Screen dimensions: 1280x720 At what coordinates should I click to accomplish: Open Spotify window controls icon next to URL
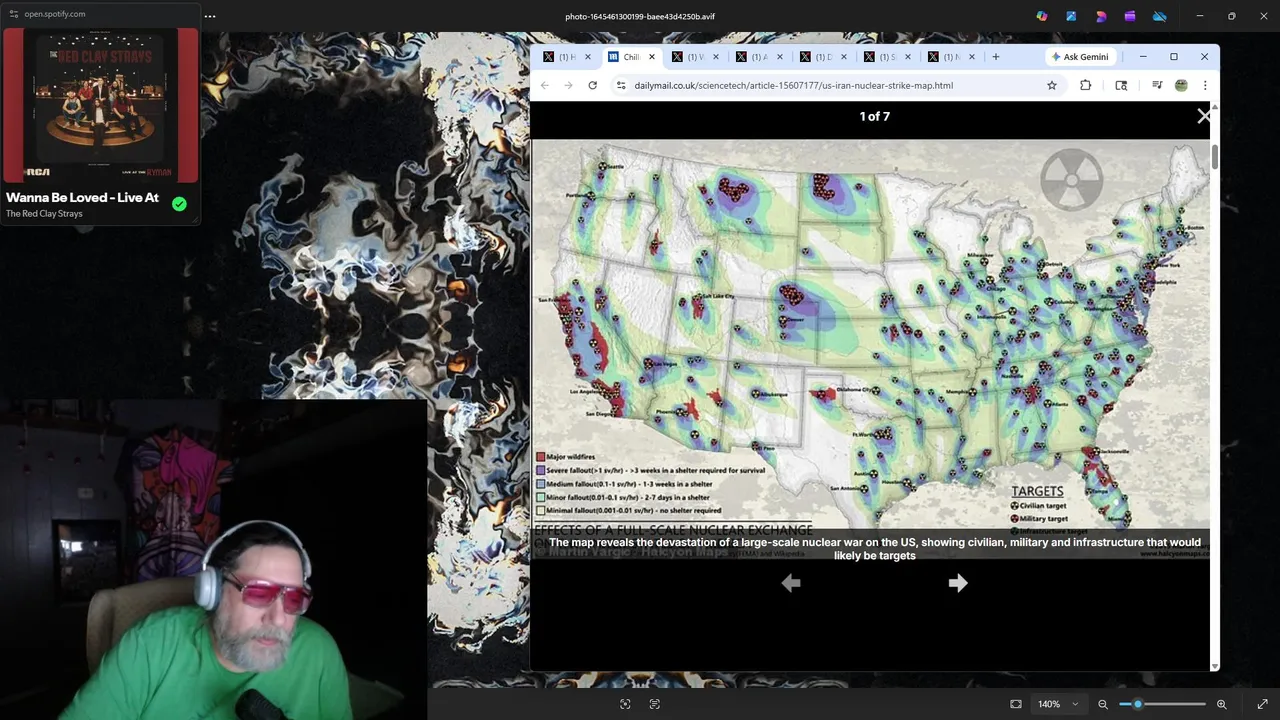13,14
